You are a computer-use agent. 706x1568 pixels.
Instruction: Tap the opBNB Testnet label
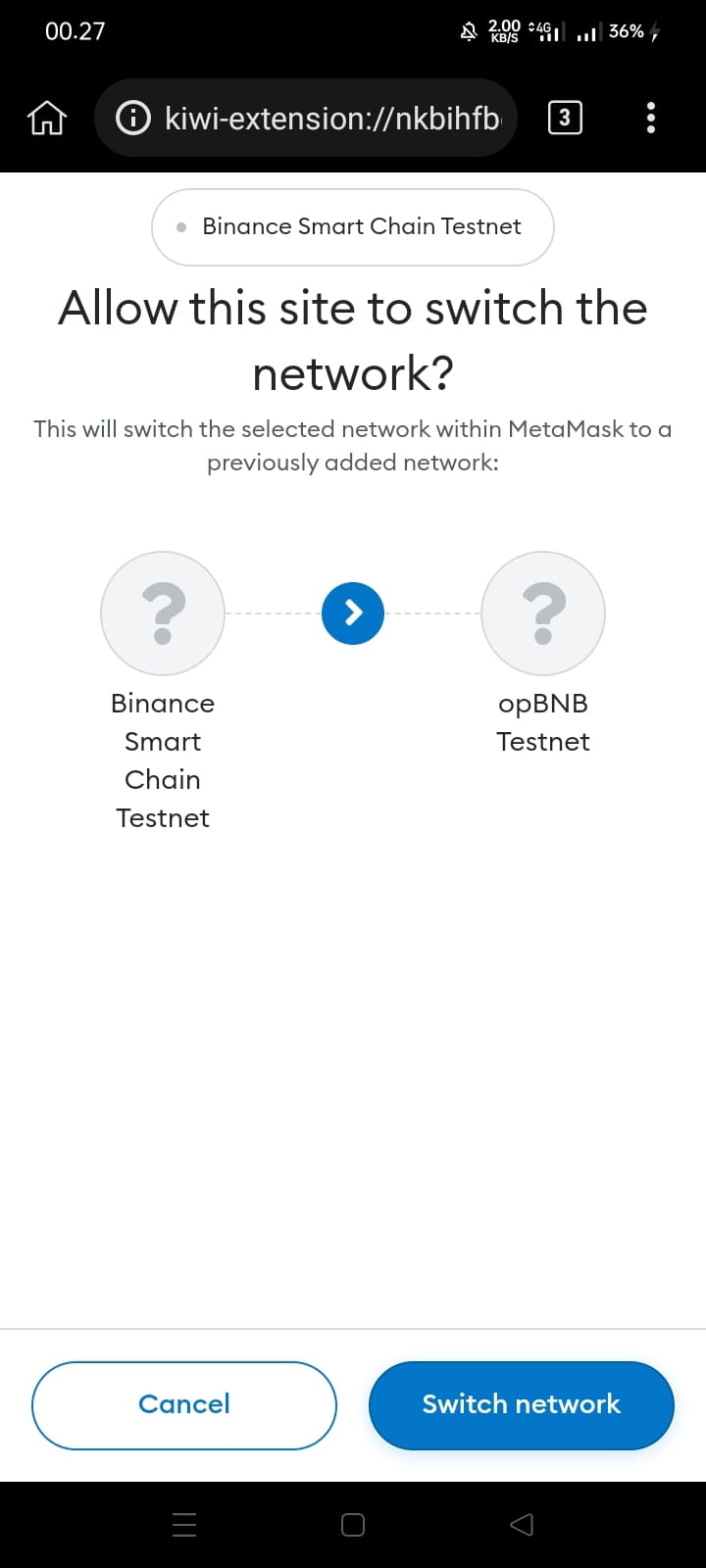coord(543,722)
